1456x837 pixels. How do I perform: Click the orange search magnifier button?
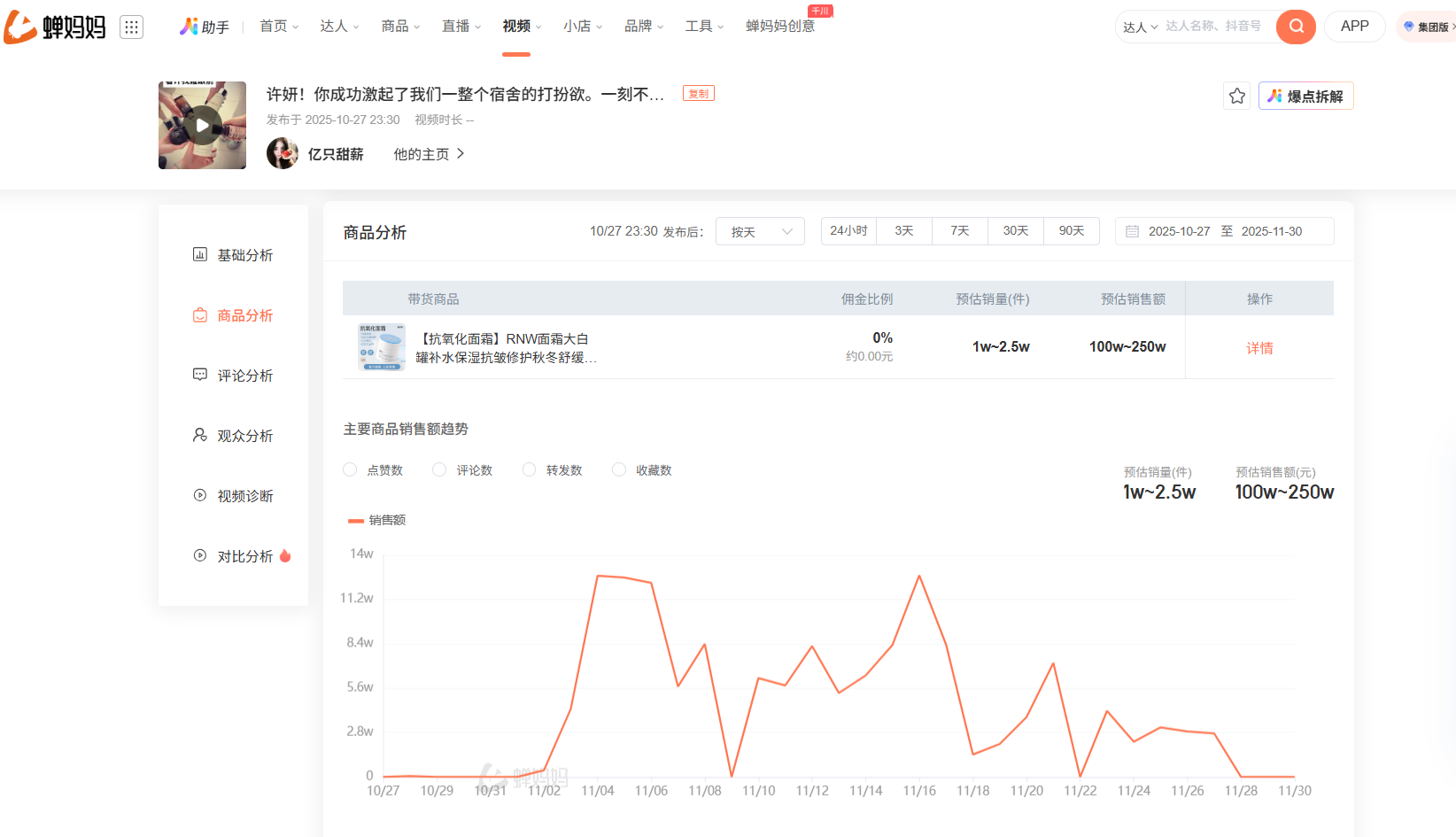(1295, 27)
